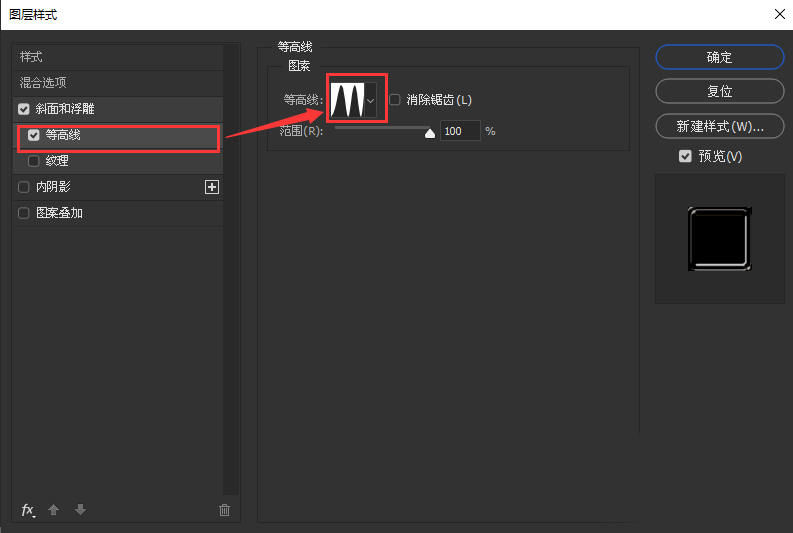This screenshot has width=793, height=533.
Task: Click the move effect down arrow
Action: point(80,510)
